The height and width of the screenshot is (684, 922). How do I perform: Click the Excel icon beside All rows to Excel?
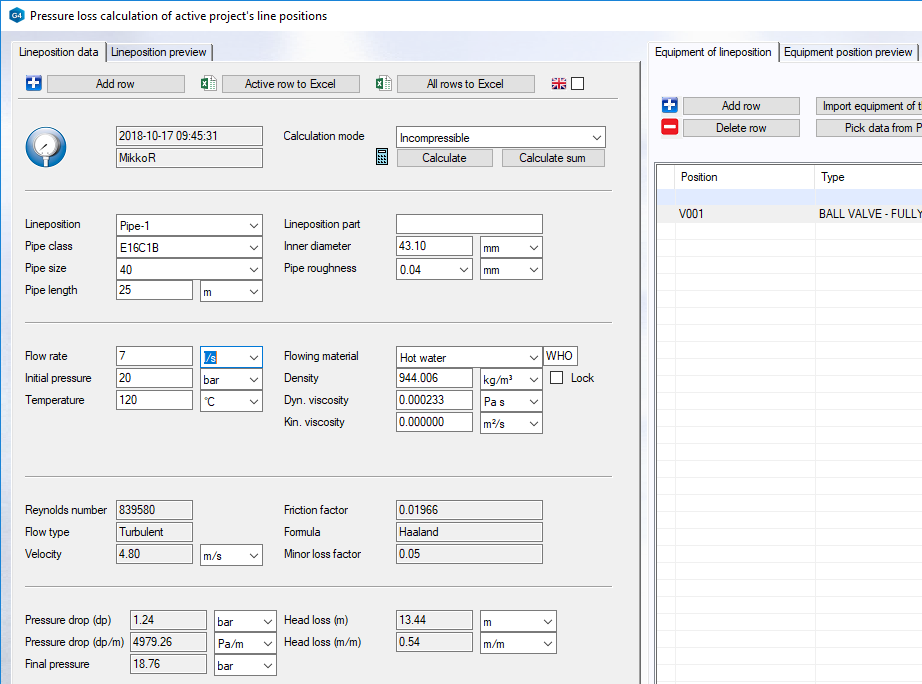tap(384, 84)
